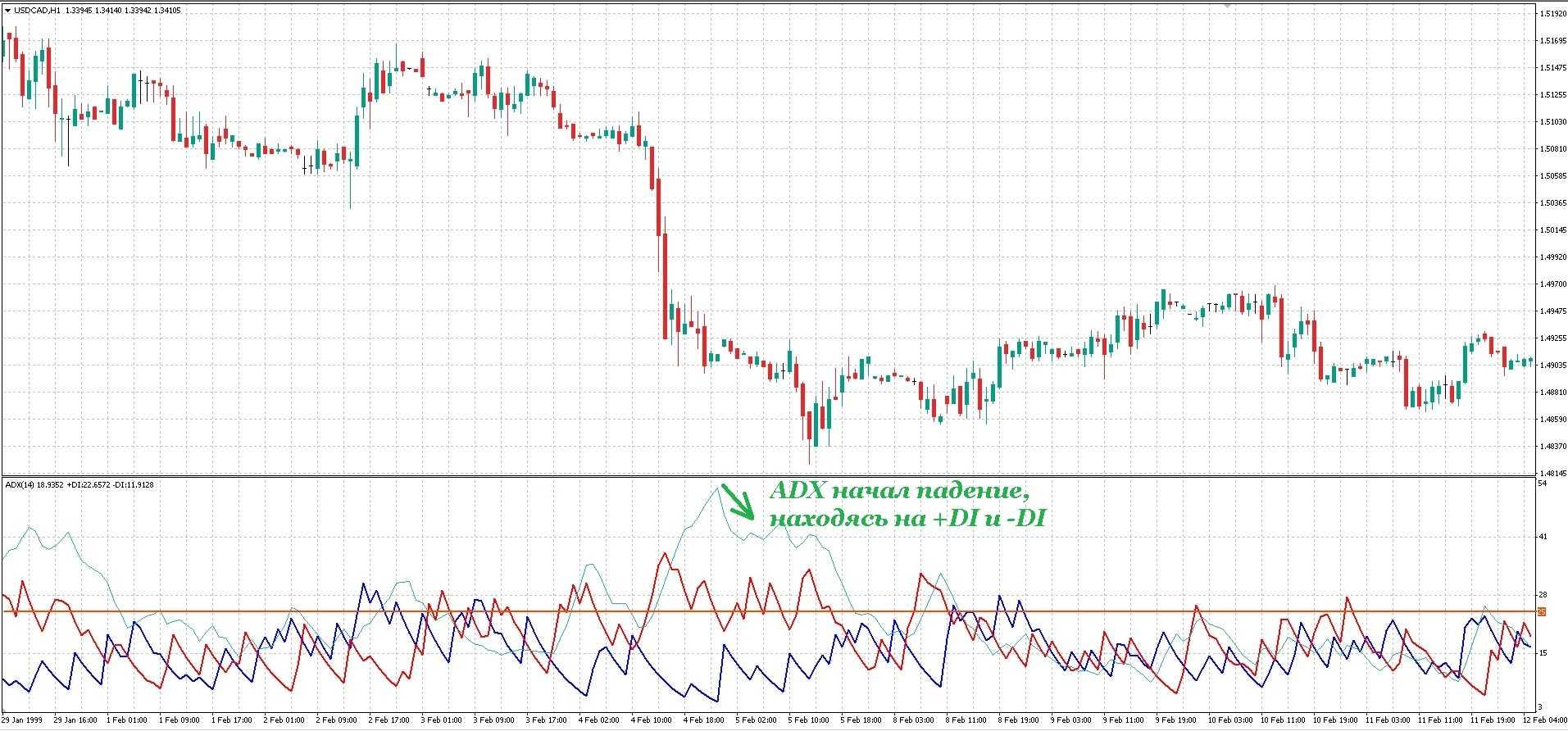Select the orange level 25 value tag
The image size is (1568, 731).
(1542, 612)
